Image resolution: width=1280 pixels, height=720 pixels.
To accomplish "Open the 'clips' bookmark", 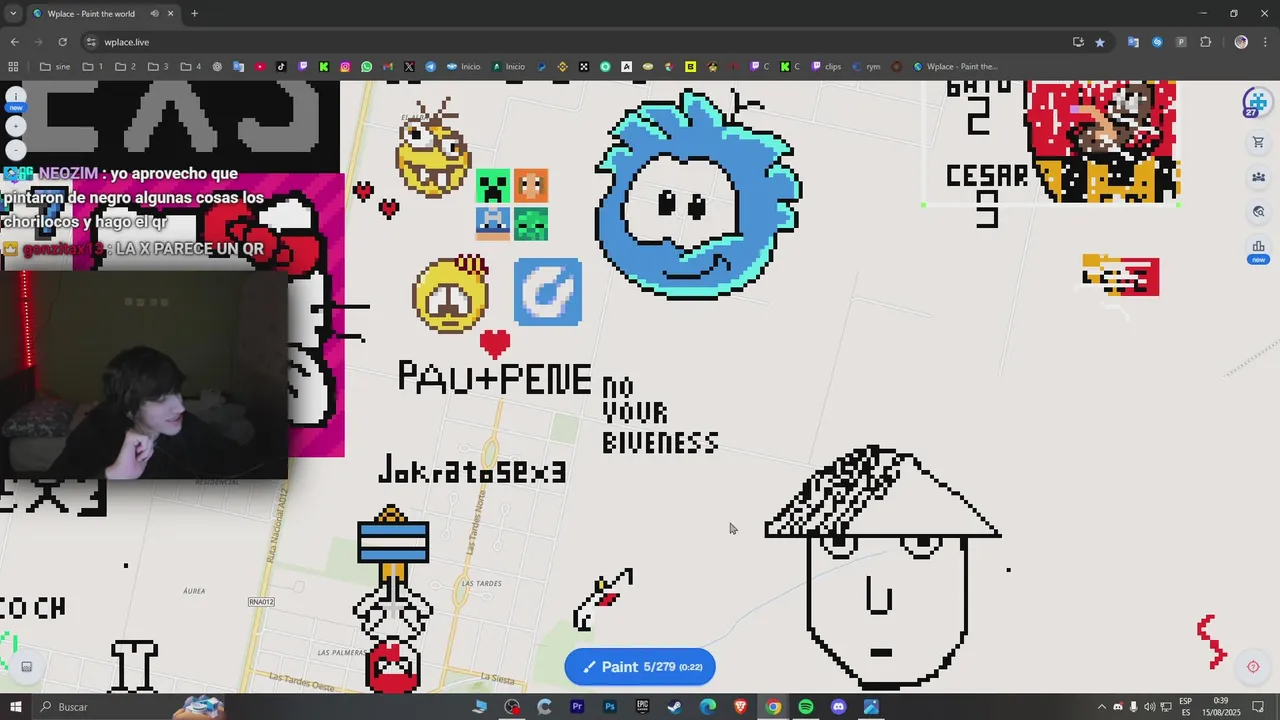I will click(x=826, y=67).
